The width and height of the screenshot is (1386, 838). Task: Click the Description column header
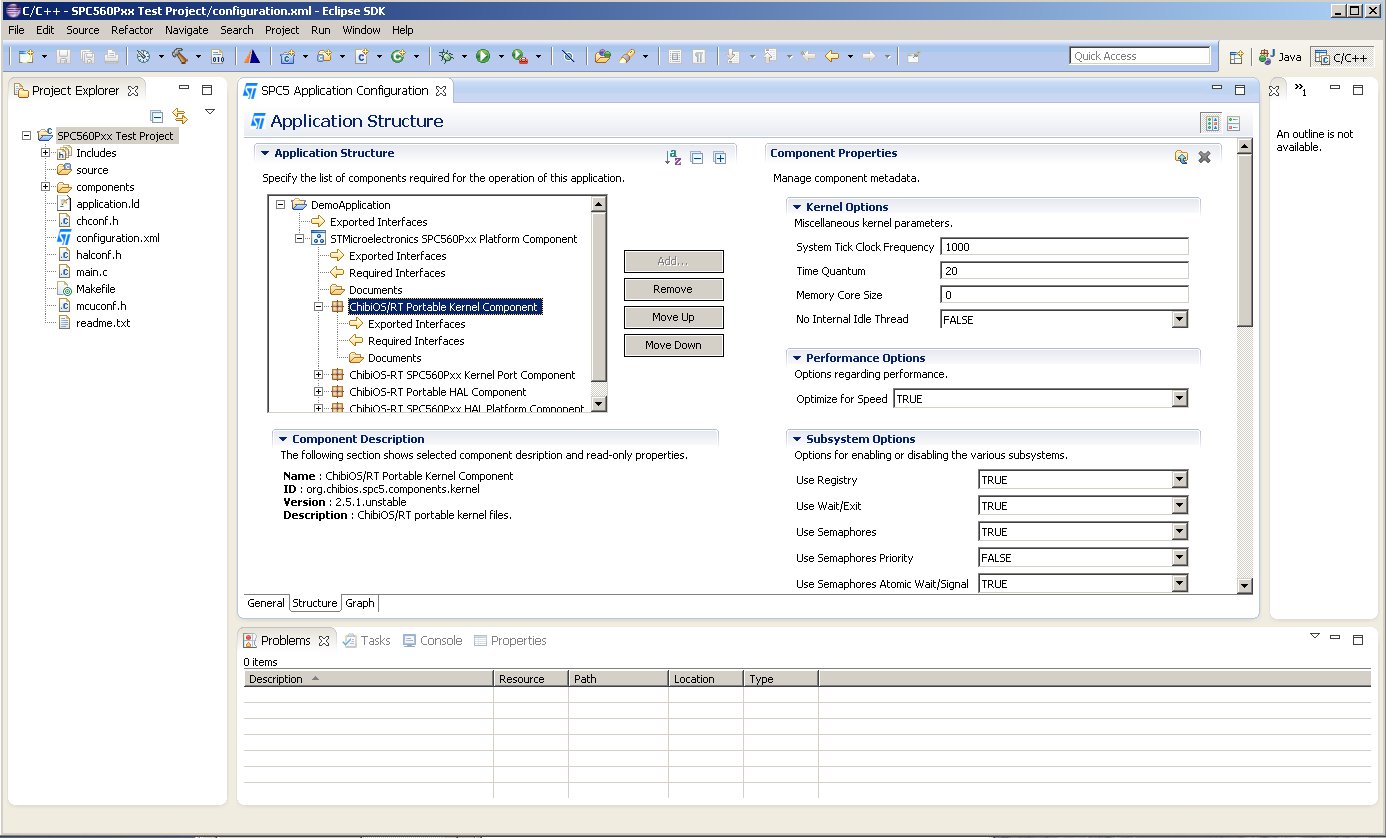pyautogui.click(x=370, y=679)
